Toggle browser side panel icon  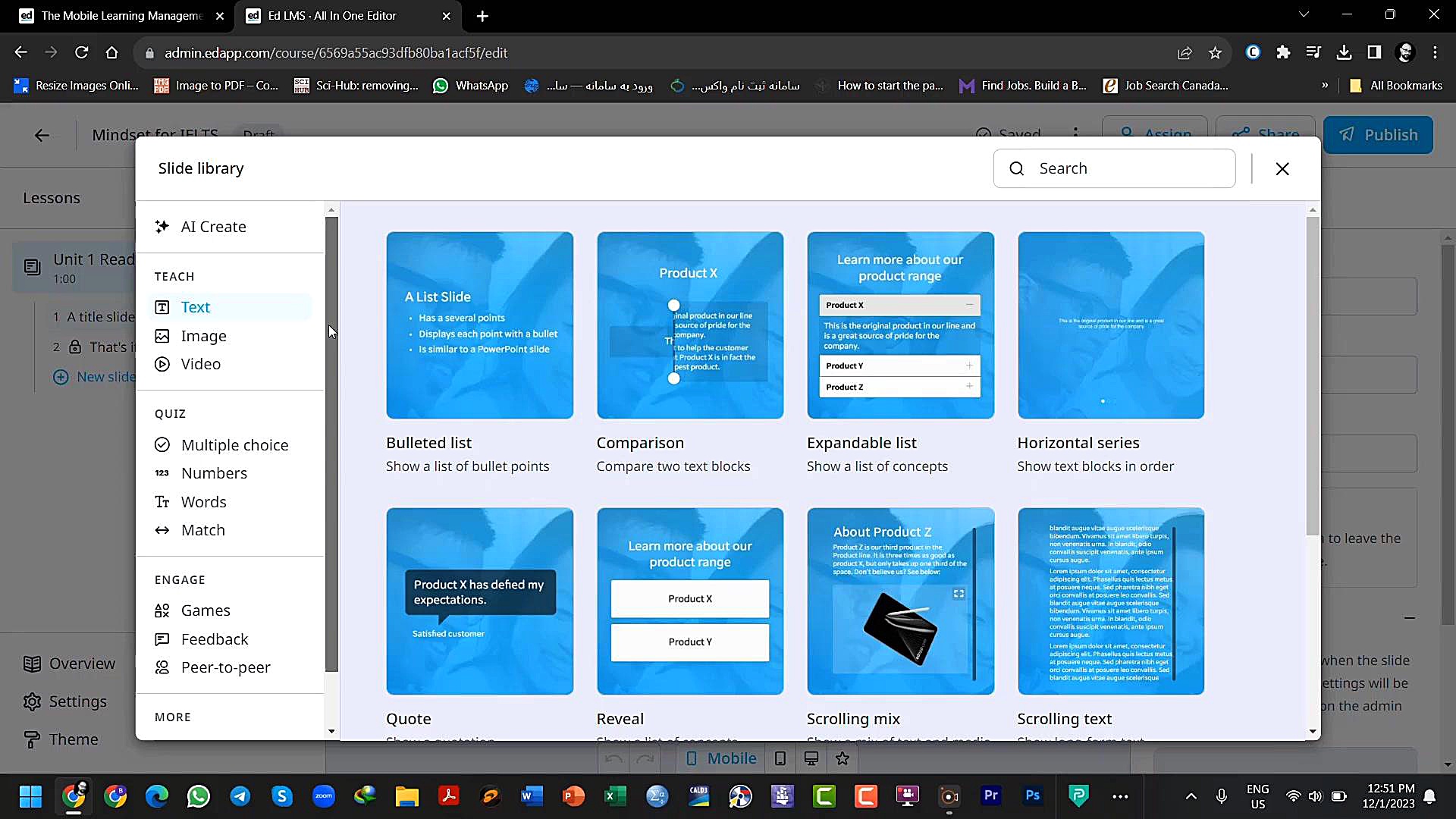pyautogui.click(x=1374, y=52)
